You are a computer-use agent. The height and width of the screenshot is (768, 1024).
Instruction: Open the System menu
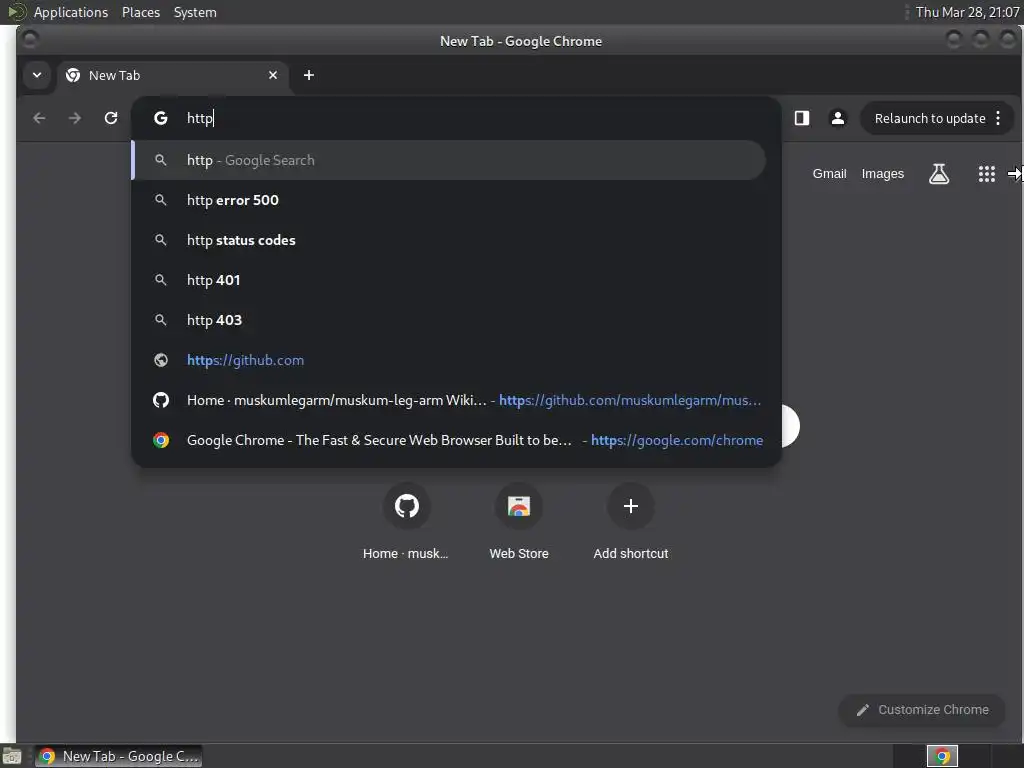(195, 12)
